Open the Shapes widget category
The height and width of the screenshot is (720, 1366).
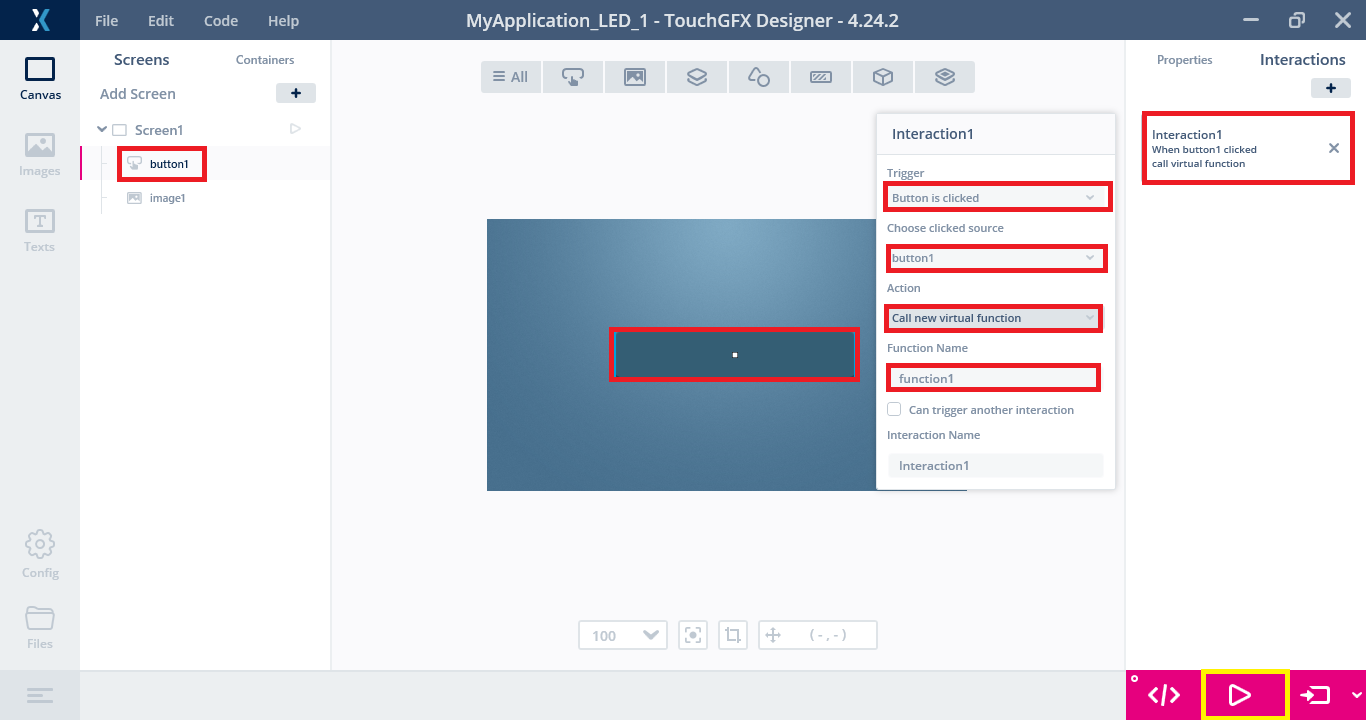759,77
